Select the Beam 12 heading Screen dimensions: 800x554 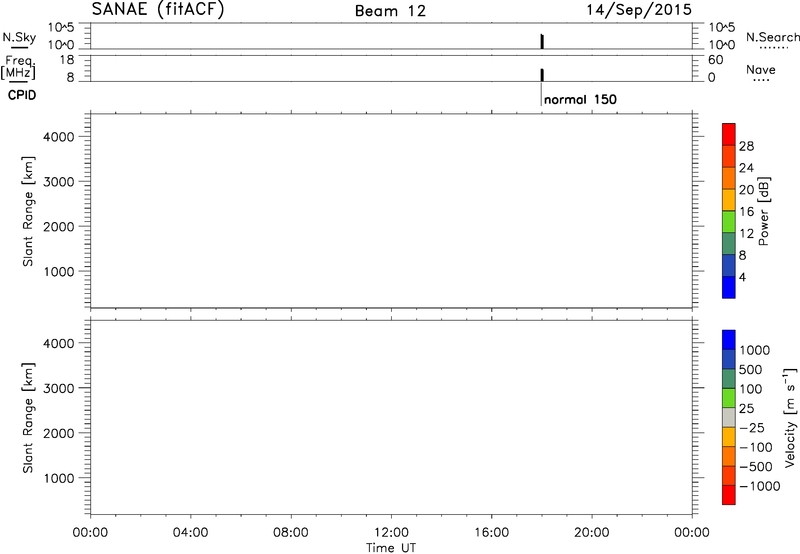click(390, 11)
